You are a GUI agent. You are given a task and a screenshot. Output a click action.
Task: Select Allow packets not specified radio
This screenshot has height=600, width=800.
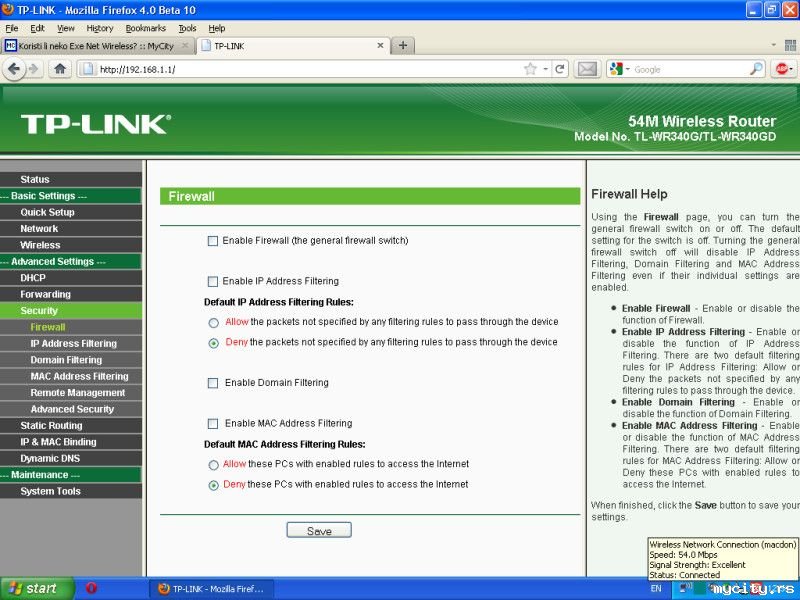point(213,322)
